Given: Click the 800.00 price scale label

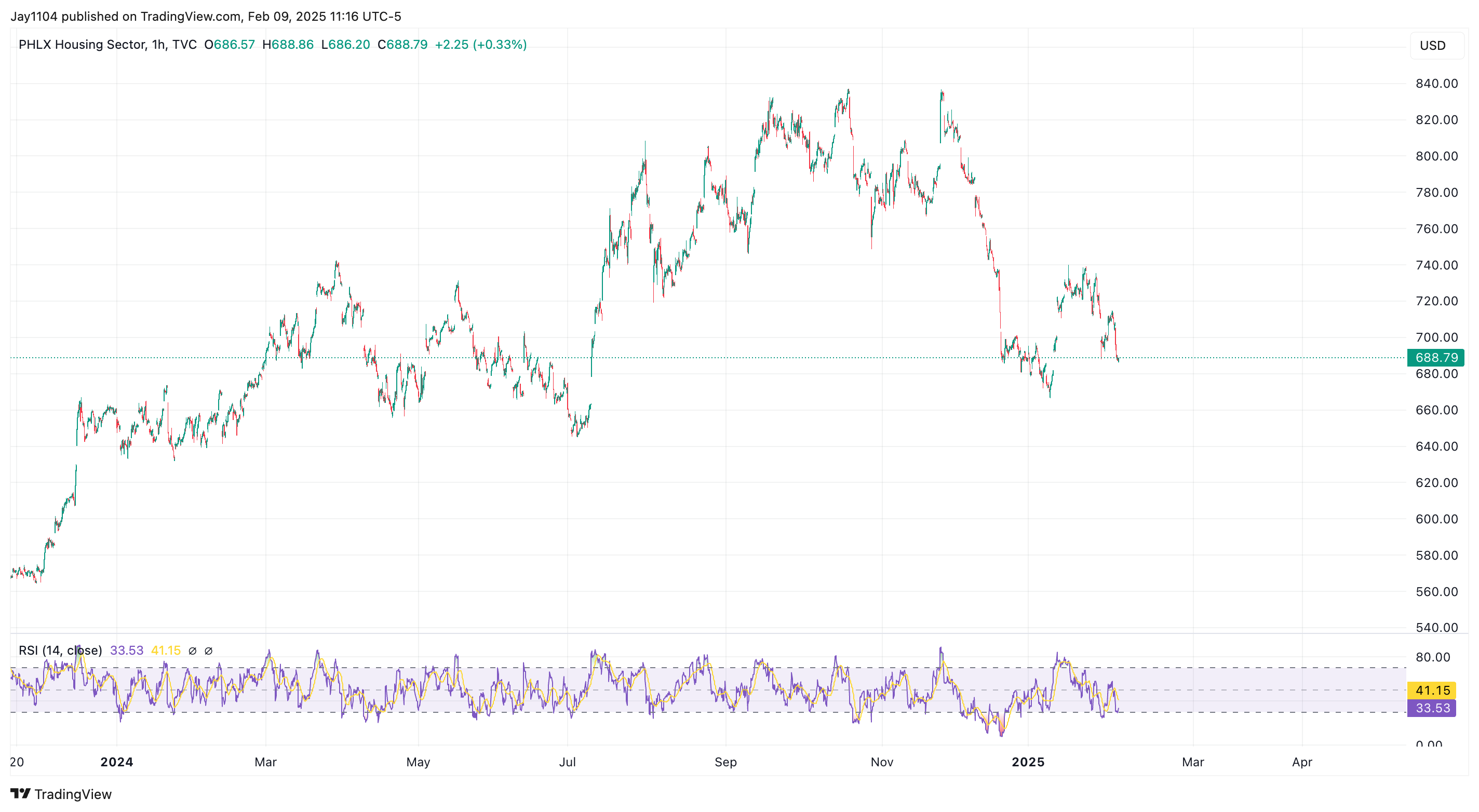Looking at the screenshot, I should point(1436,156).
